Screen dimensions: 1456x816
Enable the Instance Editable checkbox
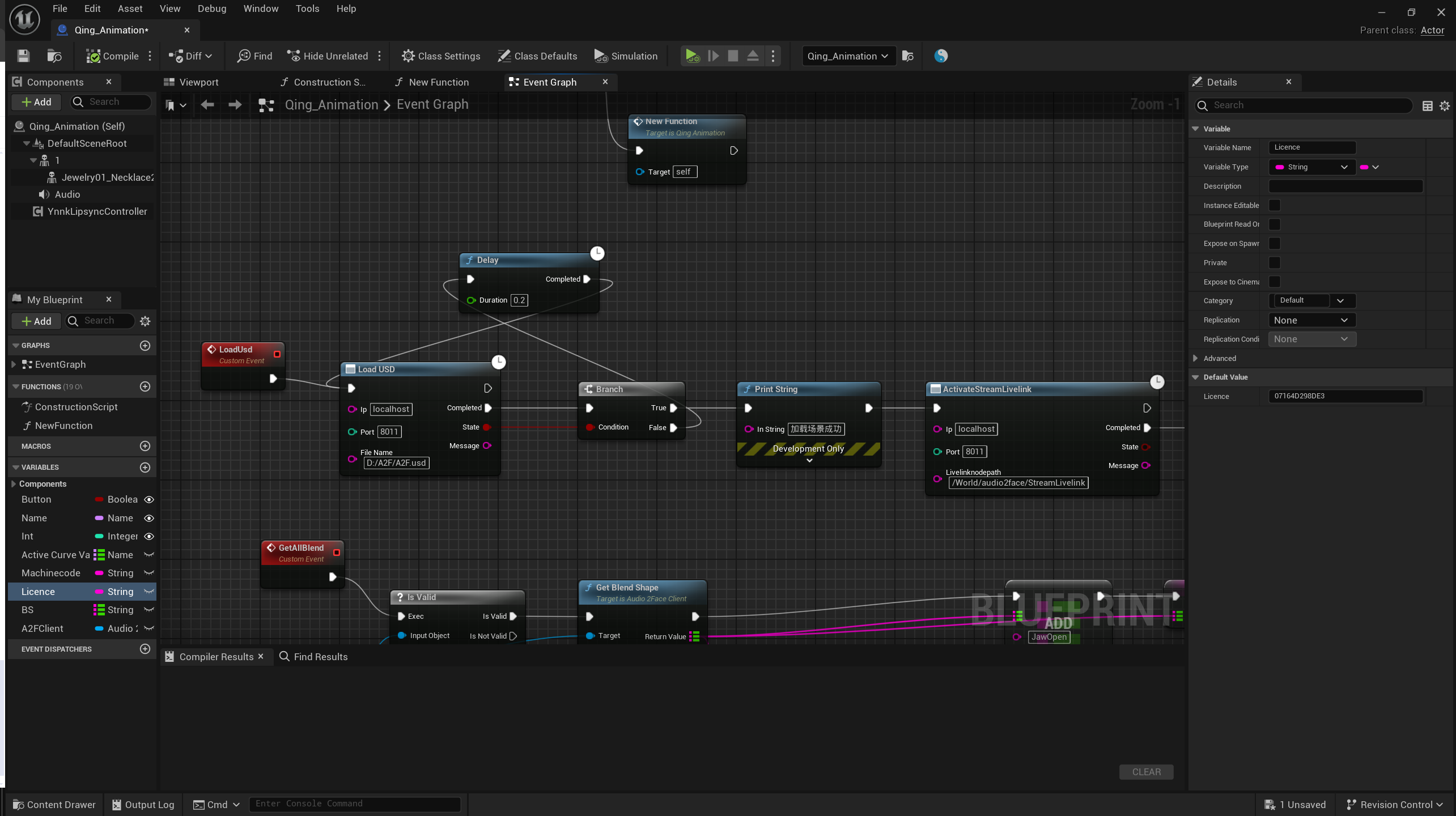pos(1275,205)
